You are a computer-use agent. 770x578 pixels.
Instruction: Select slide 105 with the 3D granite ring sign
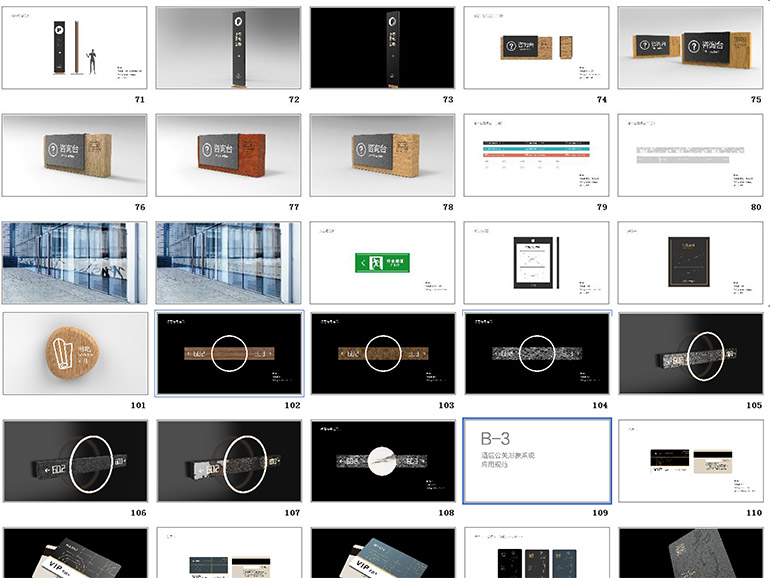pos(691,354)
